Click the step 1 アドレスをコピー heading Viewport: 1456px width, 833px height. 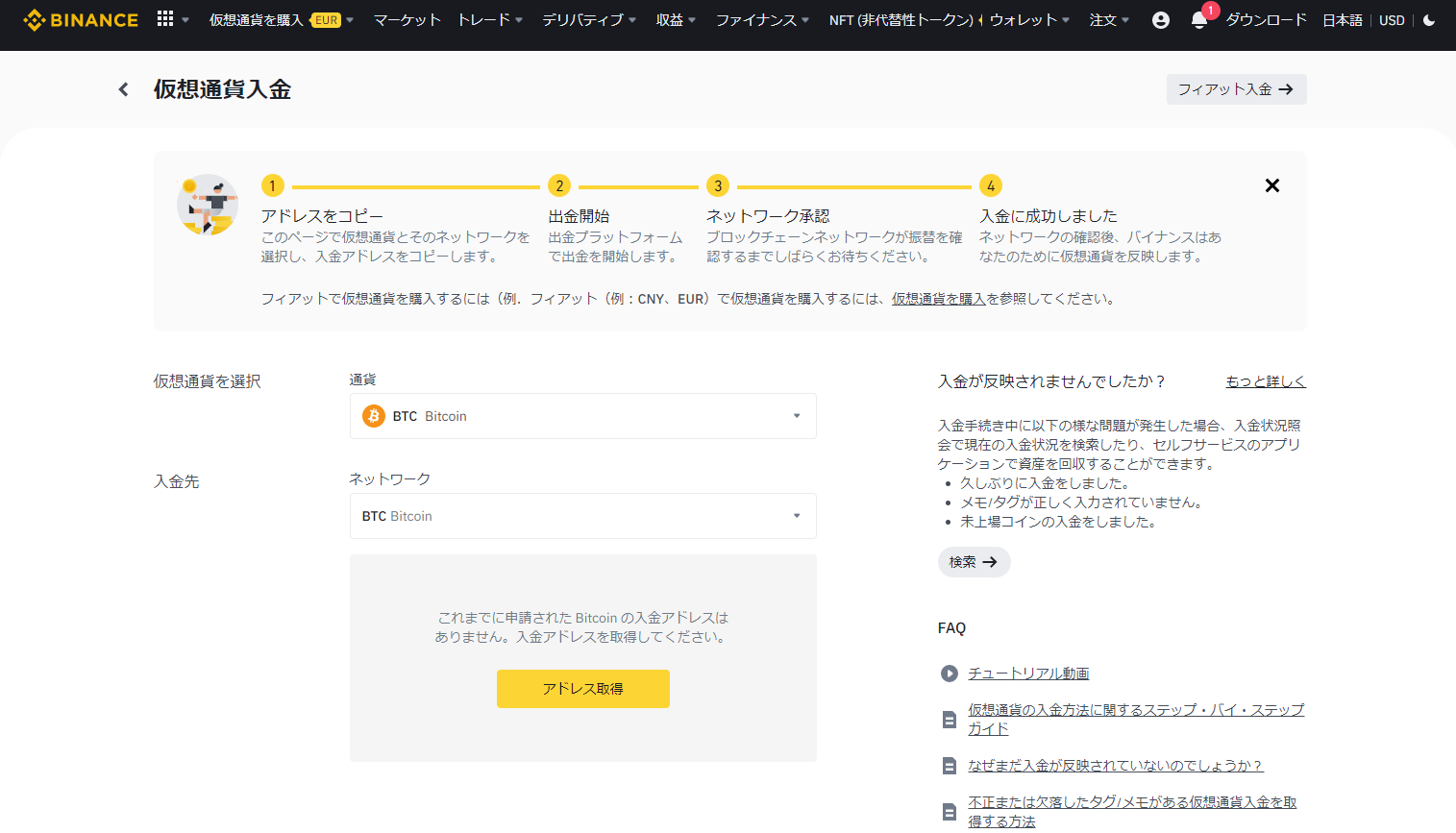[x=322, y=216]
